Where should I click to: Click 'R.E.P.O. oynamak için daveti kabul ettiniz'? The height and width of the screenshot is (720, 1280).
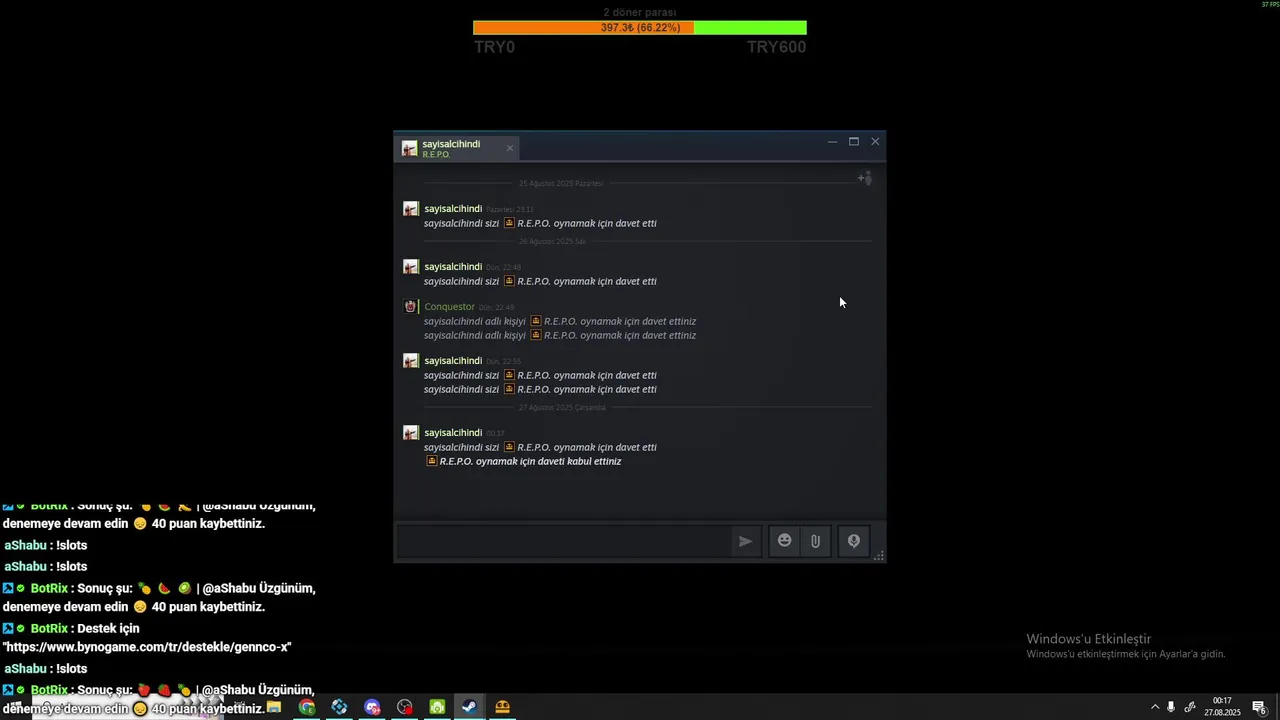(530, 461)
